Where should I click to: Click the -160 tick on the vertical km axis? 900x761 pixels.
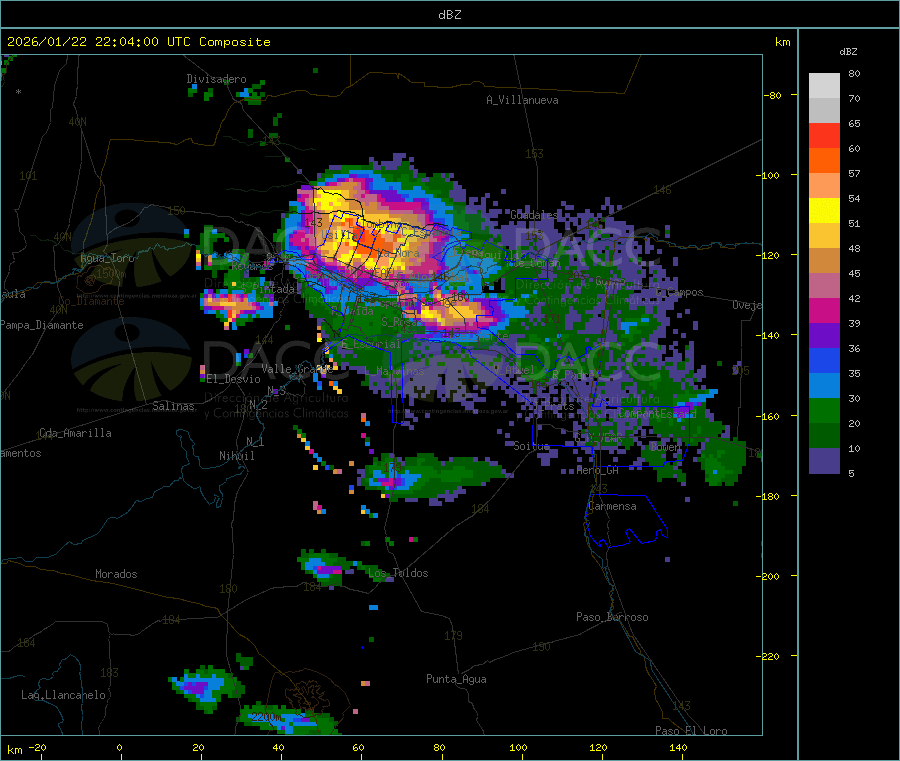pos(770,416)
